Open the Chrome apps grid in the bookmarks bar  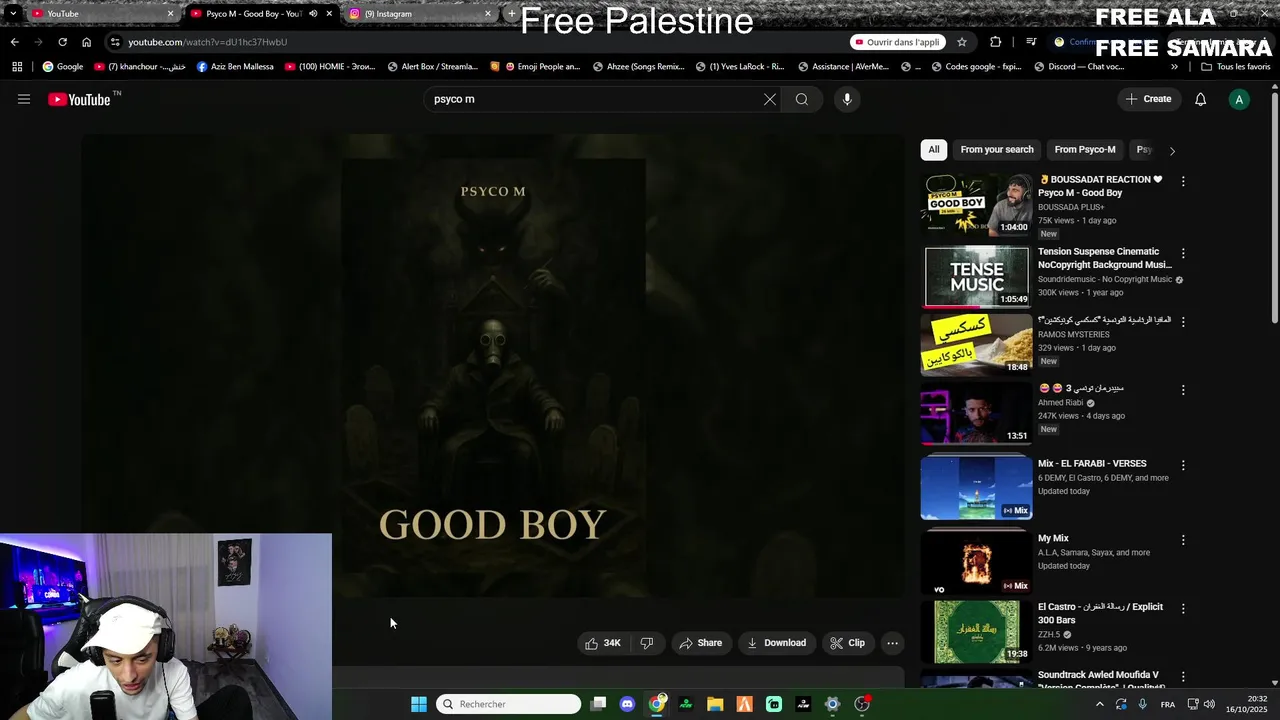(x=17, y=67)
